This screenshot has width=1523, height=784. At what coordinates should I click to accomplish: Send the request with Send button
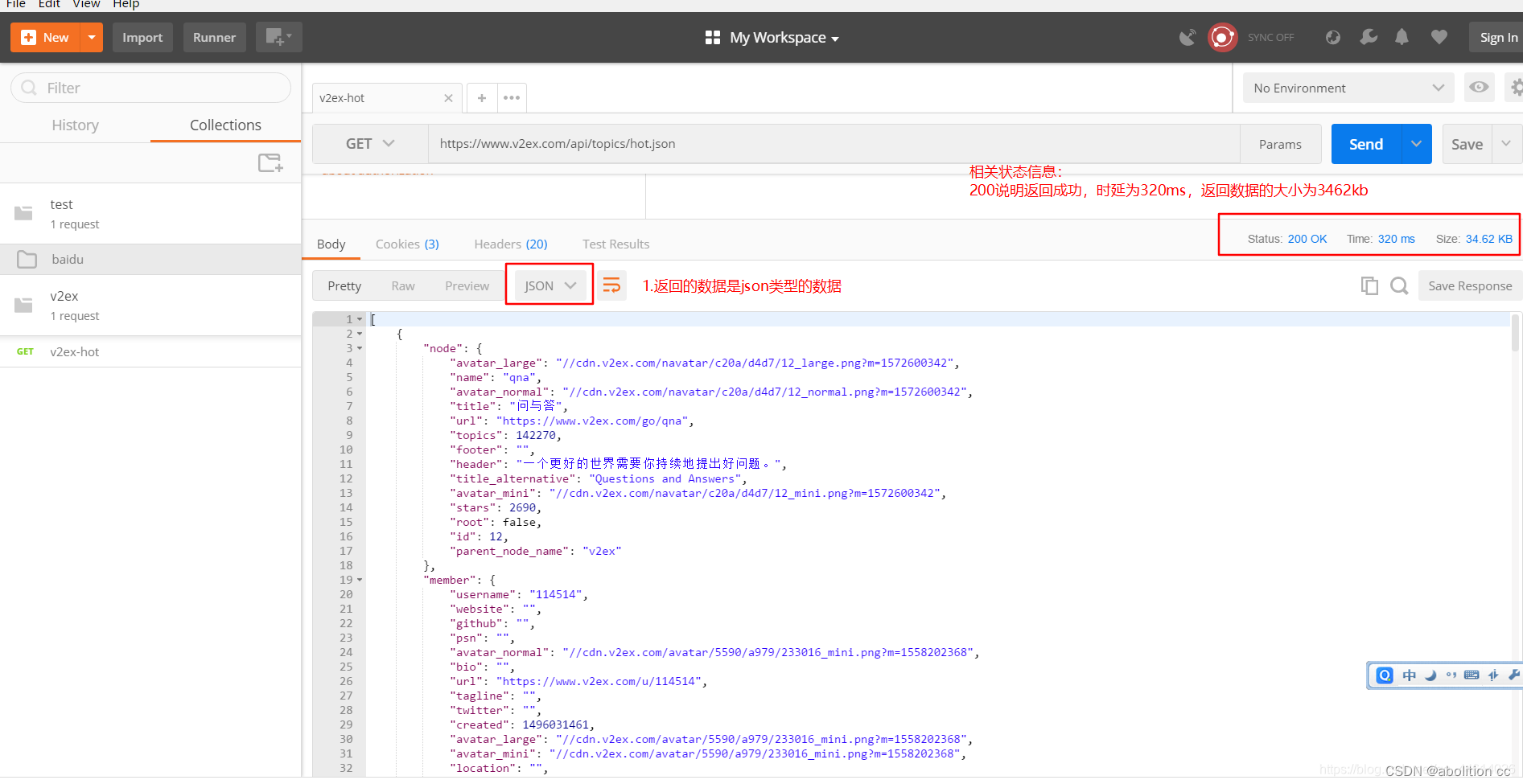tap(1366, 144)
